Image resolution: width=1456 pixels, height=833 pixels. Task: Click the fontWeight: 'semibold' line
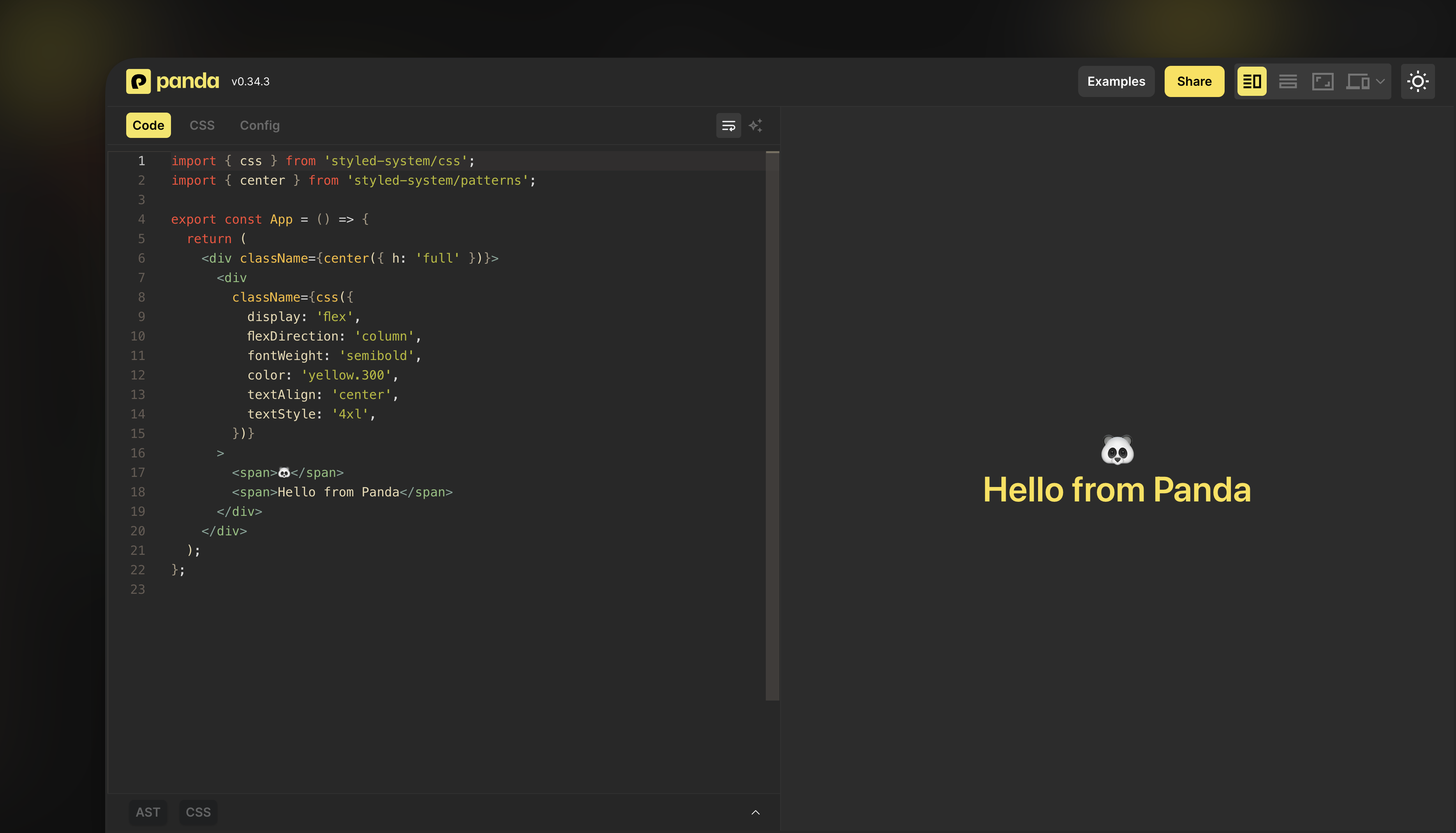coord(334,355)
